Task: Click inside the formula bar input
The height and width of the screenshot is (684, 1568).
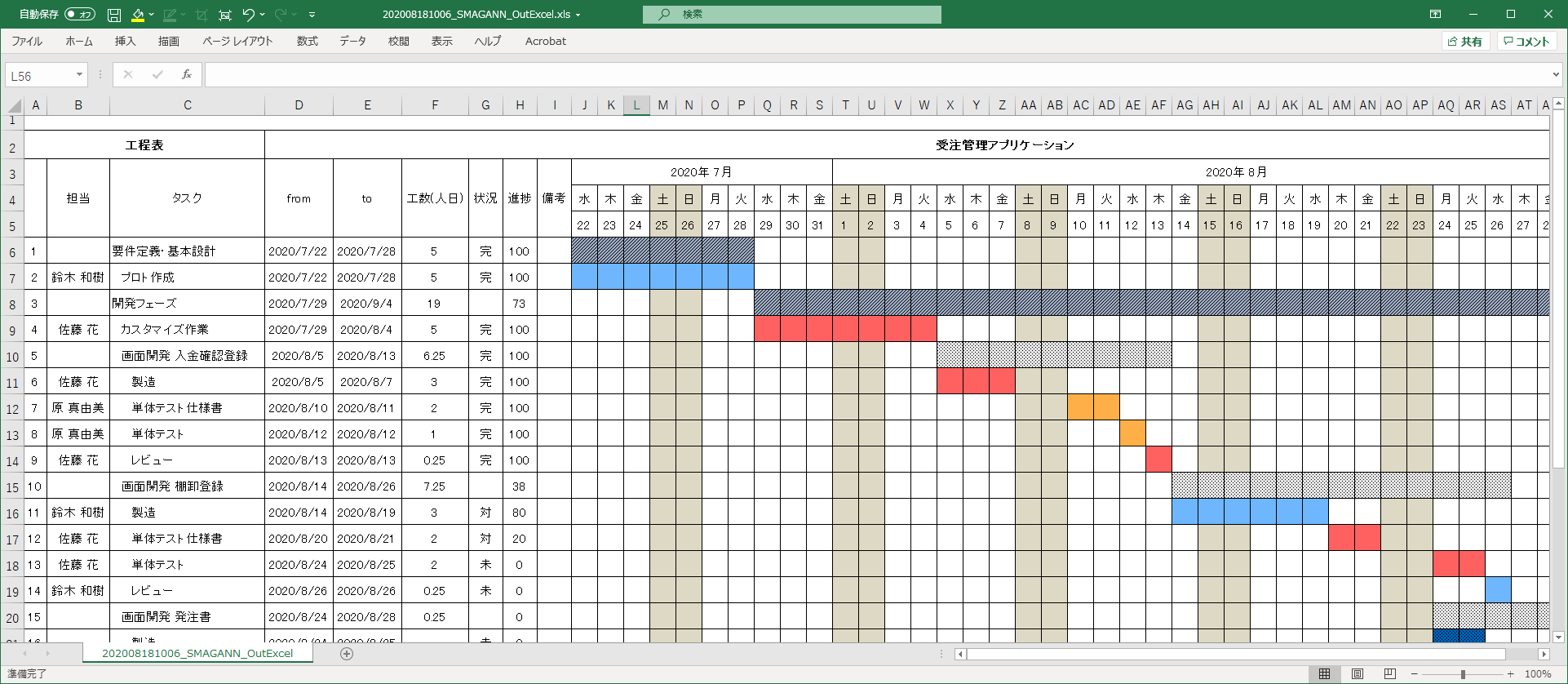Action: (877, 75)
